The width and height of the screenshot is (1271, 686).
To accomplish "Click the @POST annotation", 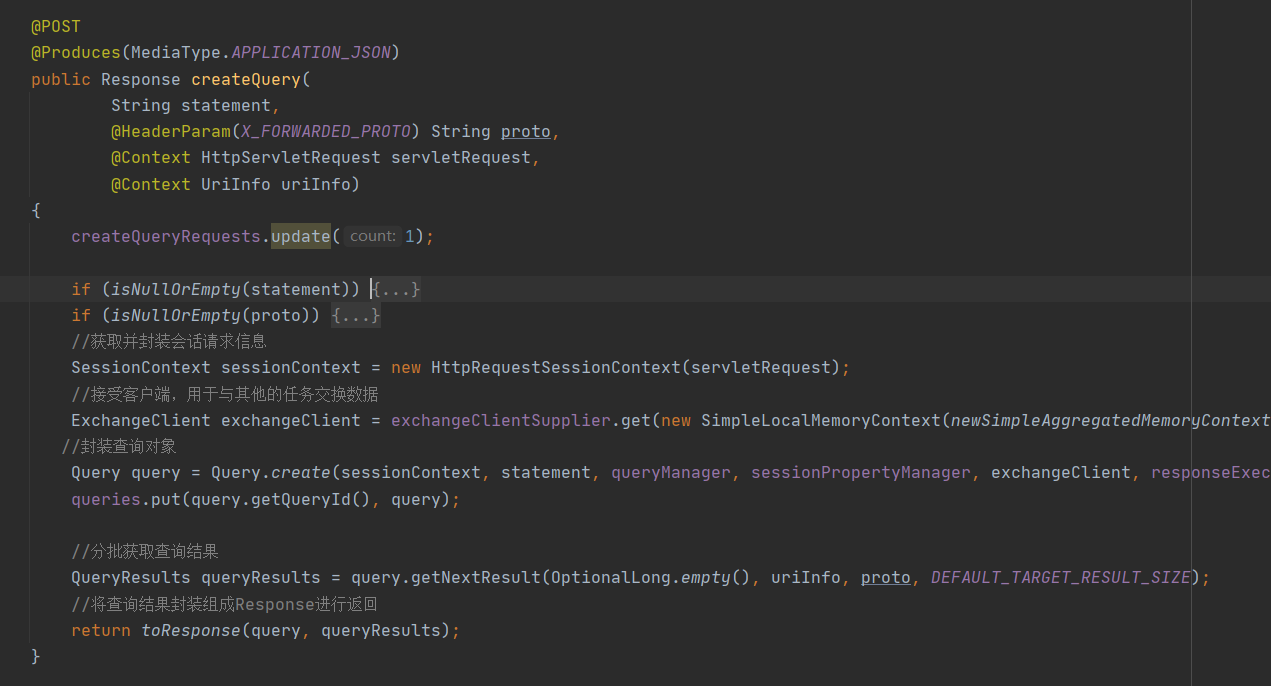I will 56,27.
